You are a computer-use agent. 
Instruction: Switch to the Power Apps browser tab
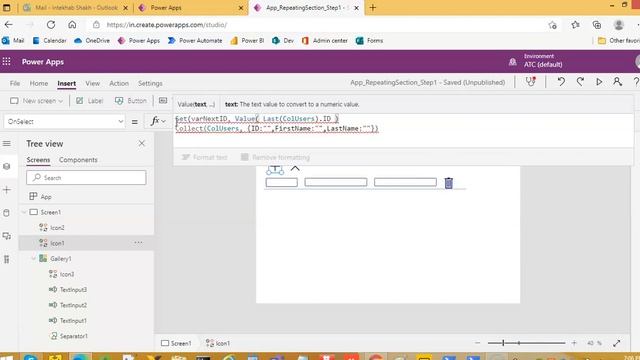pyautogui.click(x=190, y=8)
